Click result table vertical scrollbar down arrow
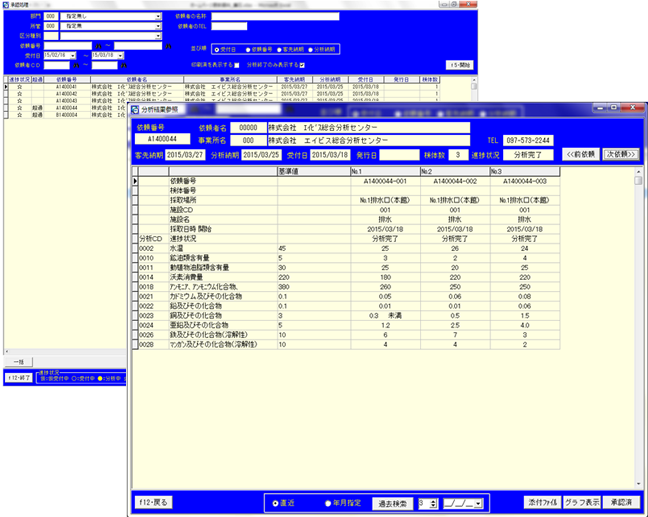Image resolution: width=648 pixels, height=517 pixels. click(x=639, y=484)
